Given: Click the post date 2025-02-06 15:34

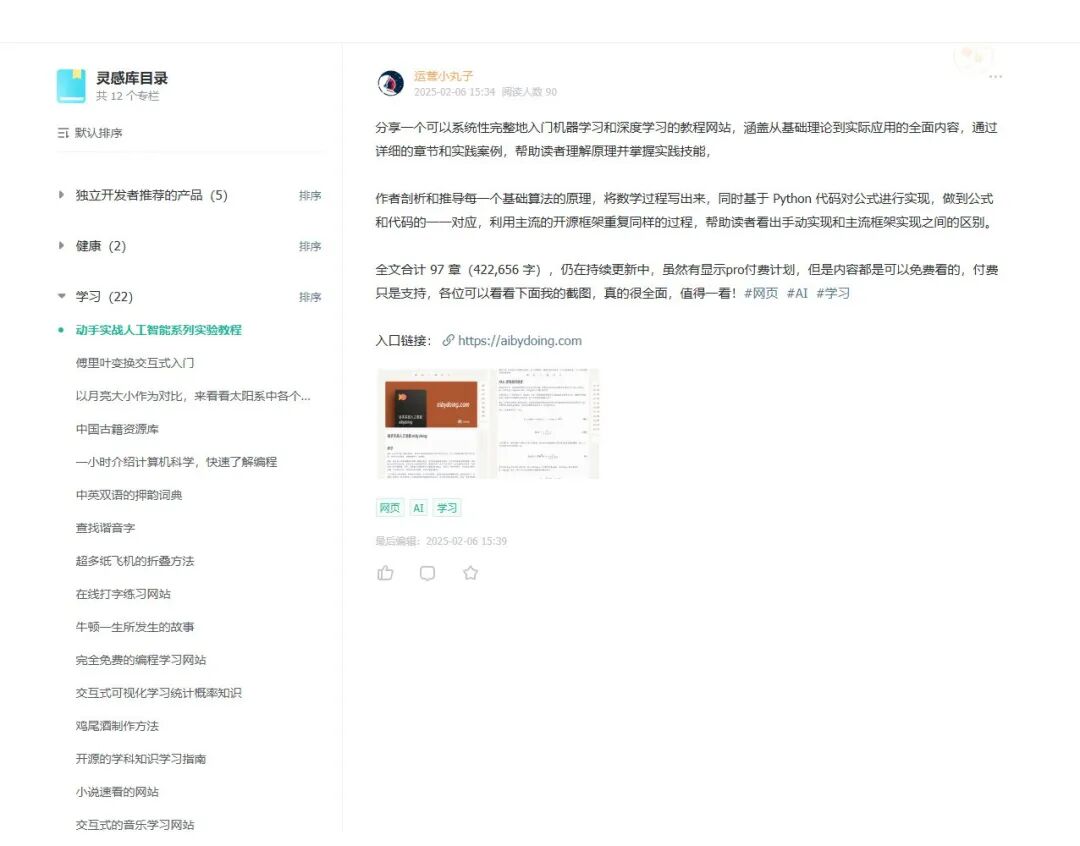Looking at the screenshot, I should 454,92.
